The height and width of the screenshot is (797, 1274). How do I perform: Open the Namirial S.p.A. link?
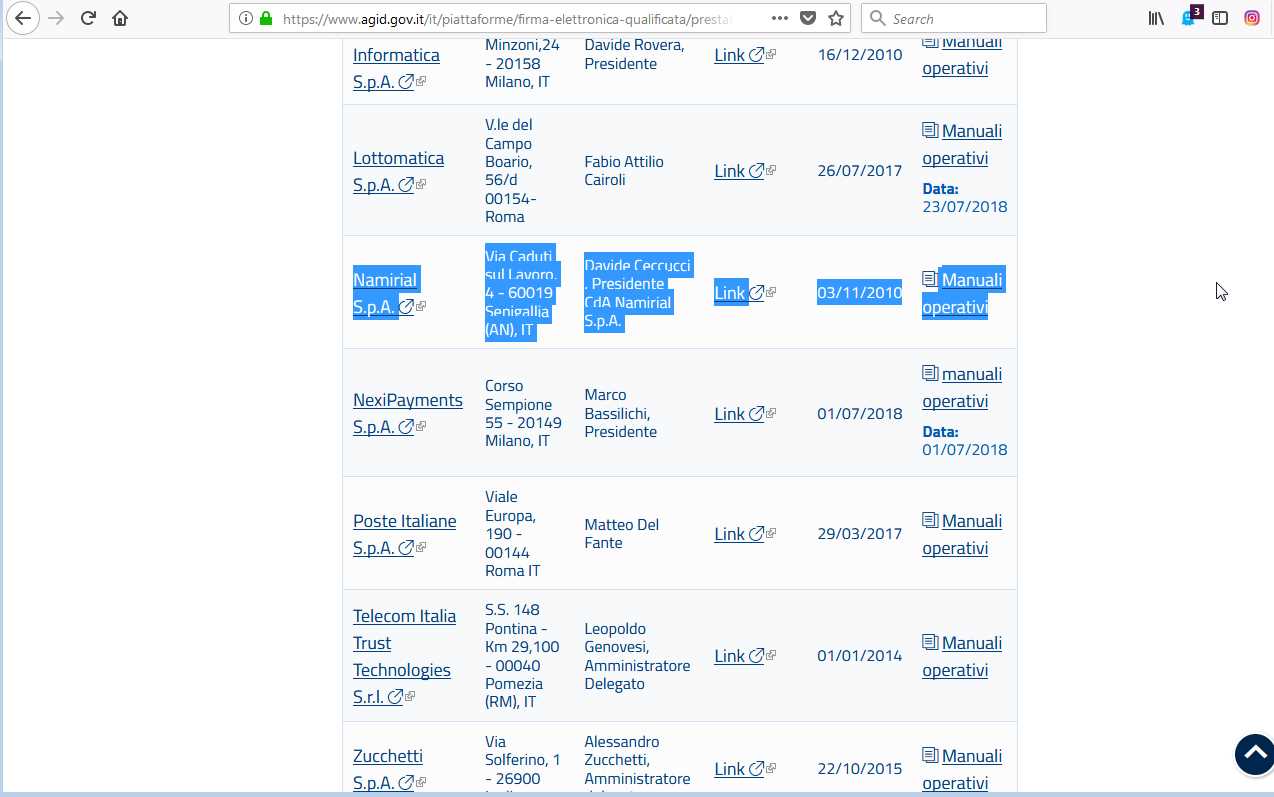[x=385, y=293]
